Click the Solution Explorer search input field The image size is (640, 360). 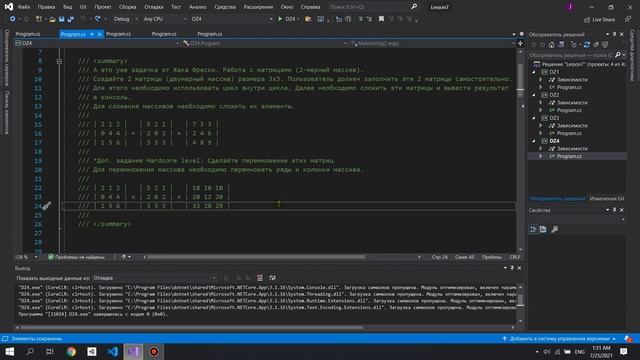click(x=571, y=55)
